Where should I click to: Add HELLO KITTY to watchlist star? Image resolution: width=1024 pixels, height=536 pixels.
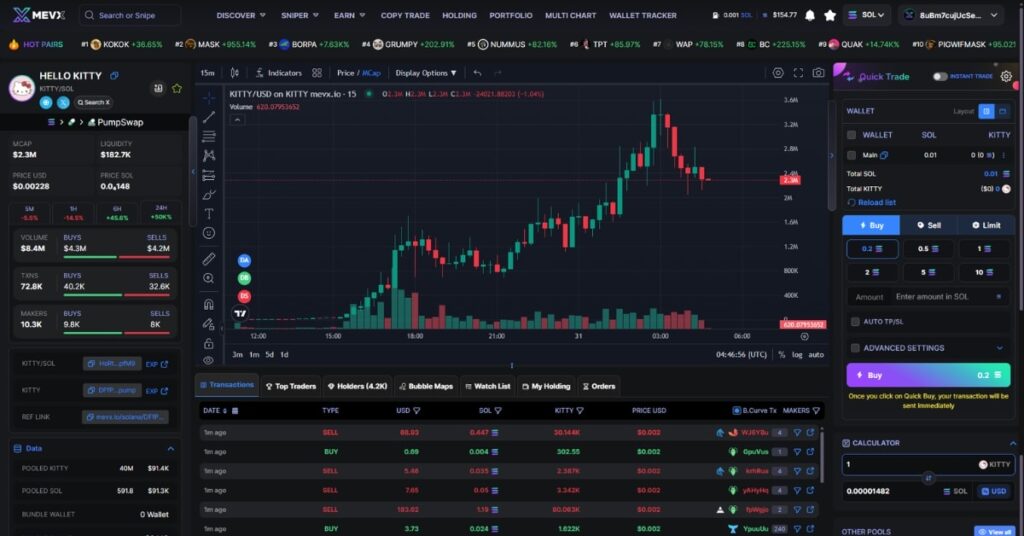click(177, 88)
